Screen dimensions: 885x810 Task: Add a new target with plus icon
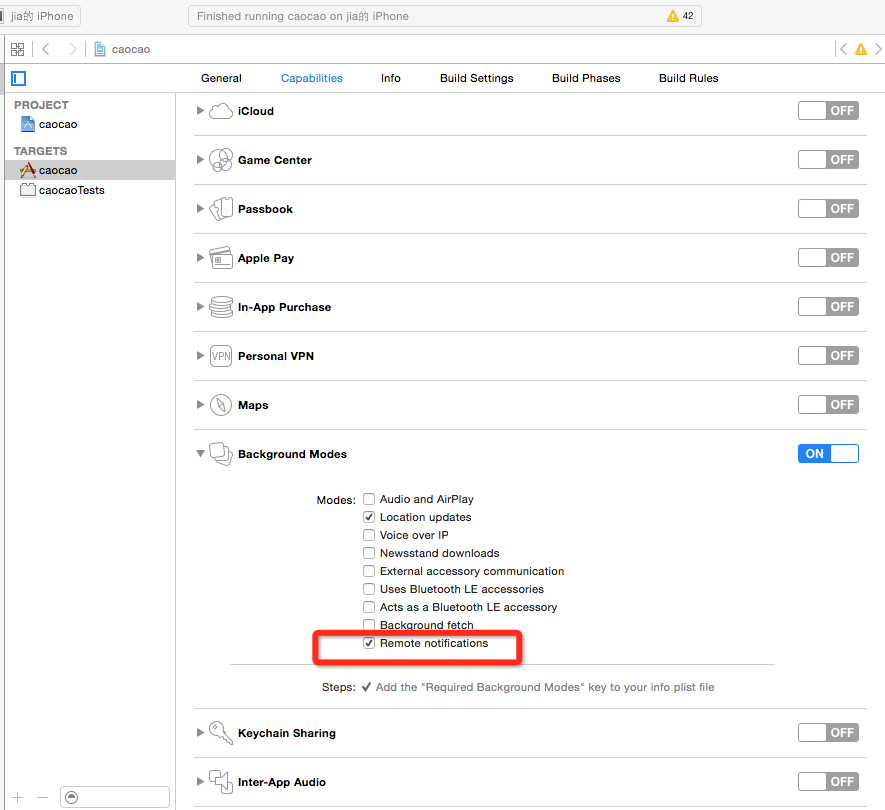coord(17,797)
